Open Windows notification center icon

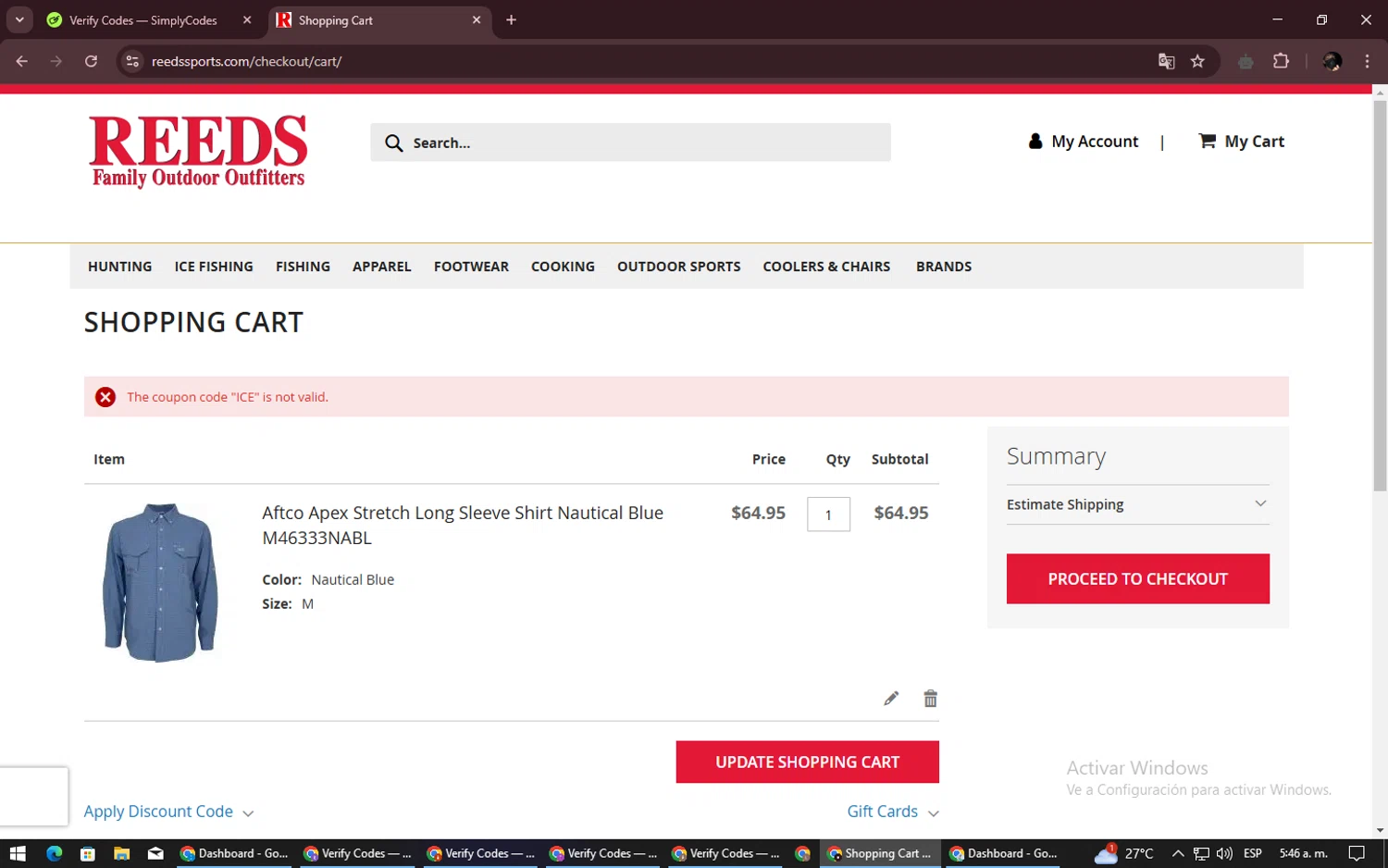click(1357, 853)
